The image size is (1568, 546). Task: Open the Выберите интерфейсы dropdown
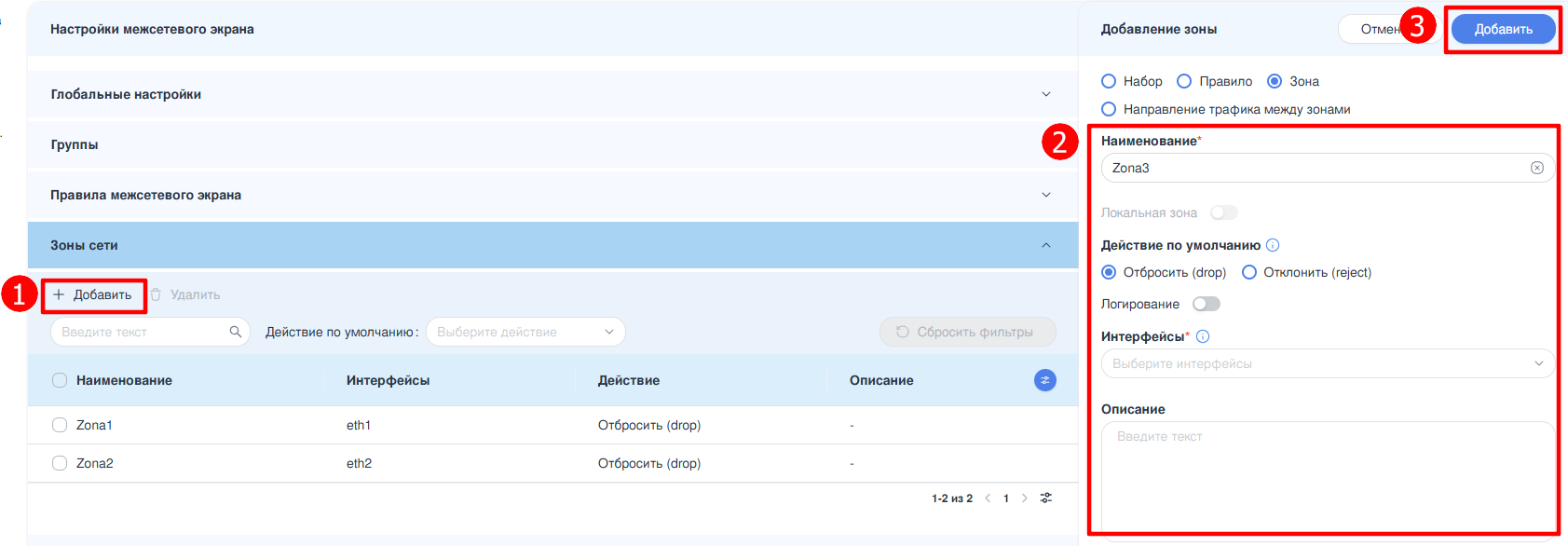coord(1327,363)
